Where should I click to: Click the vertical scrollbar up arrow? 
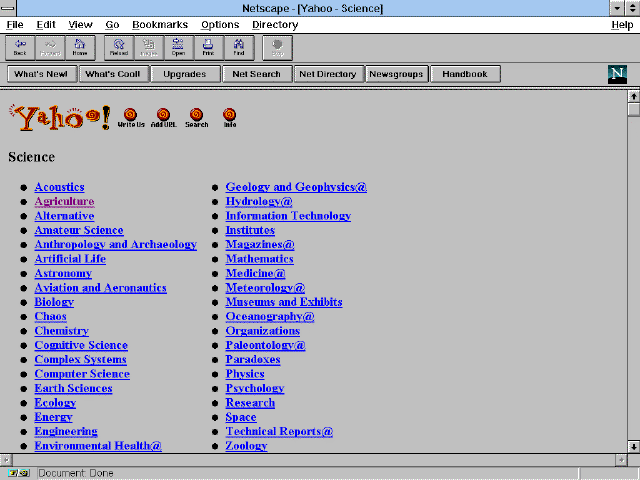click(633, 96)
